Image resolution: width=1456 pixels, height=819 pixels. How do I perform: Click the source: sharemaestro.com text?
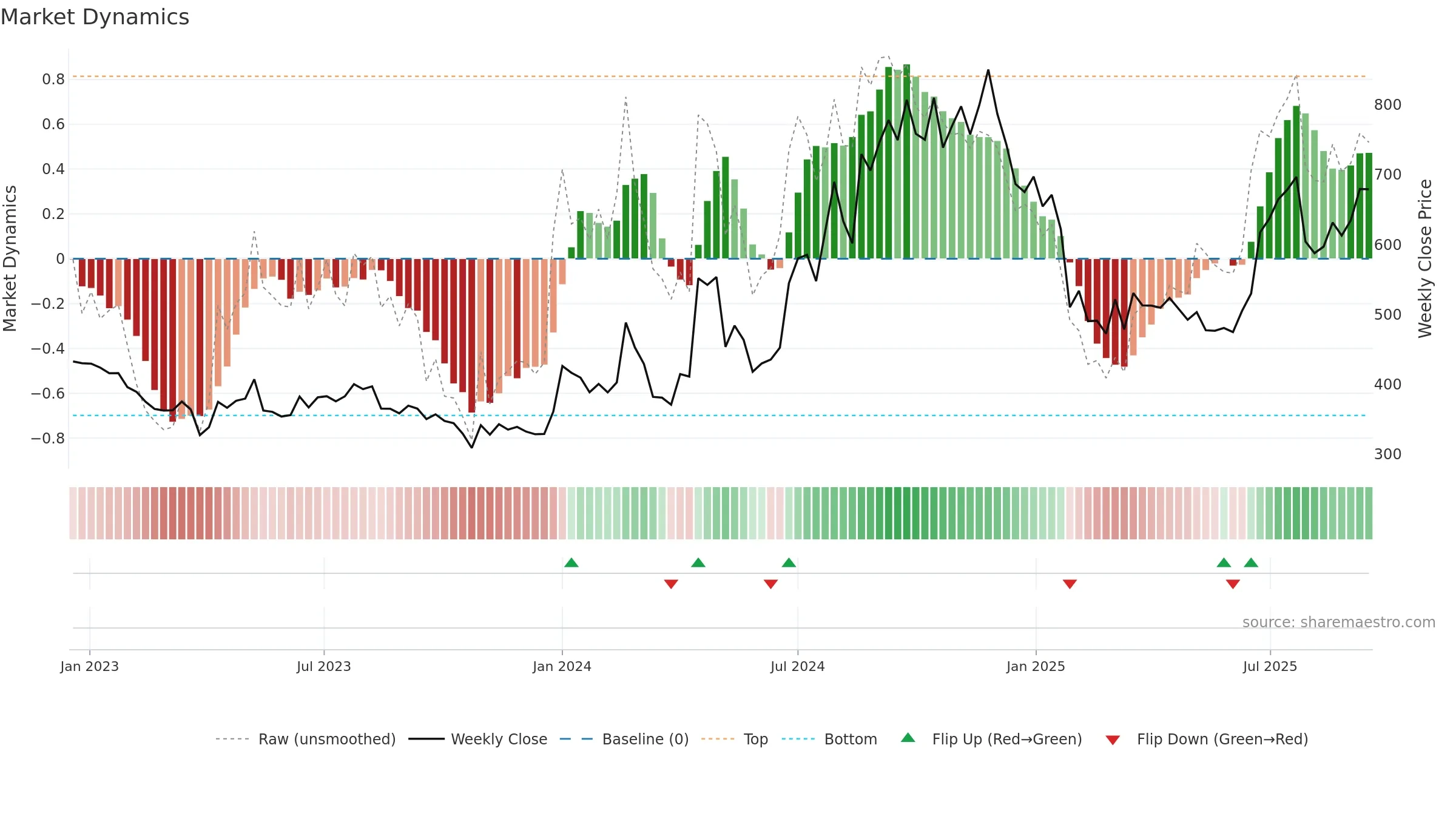tap(1339, 622)
